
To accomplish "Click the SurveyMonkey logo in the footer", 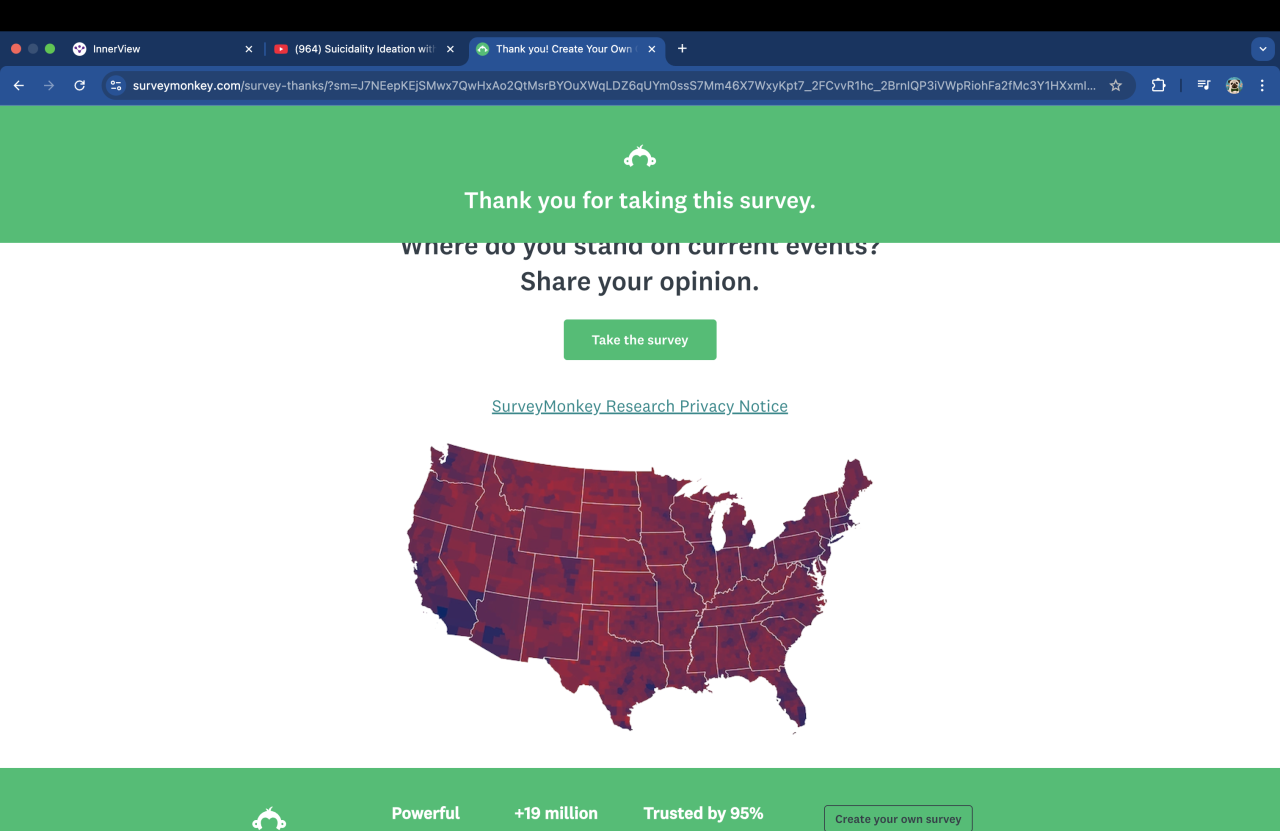I will 269,818.
